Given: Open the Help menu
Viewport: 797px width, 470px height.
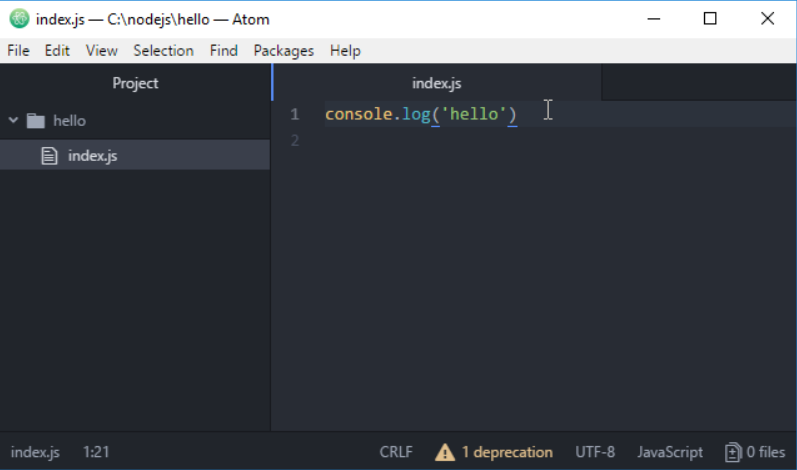Looking at the screenshot, I should [345, 50].
